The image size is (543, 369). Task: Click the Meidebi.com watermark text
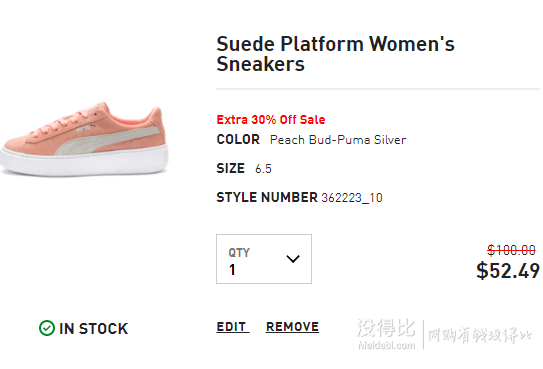(x=386, y=345)
